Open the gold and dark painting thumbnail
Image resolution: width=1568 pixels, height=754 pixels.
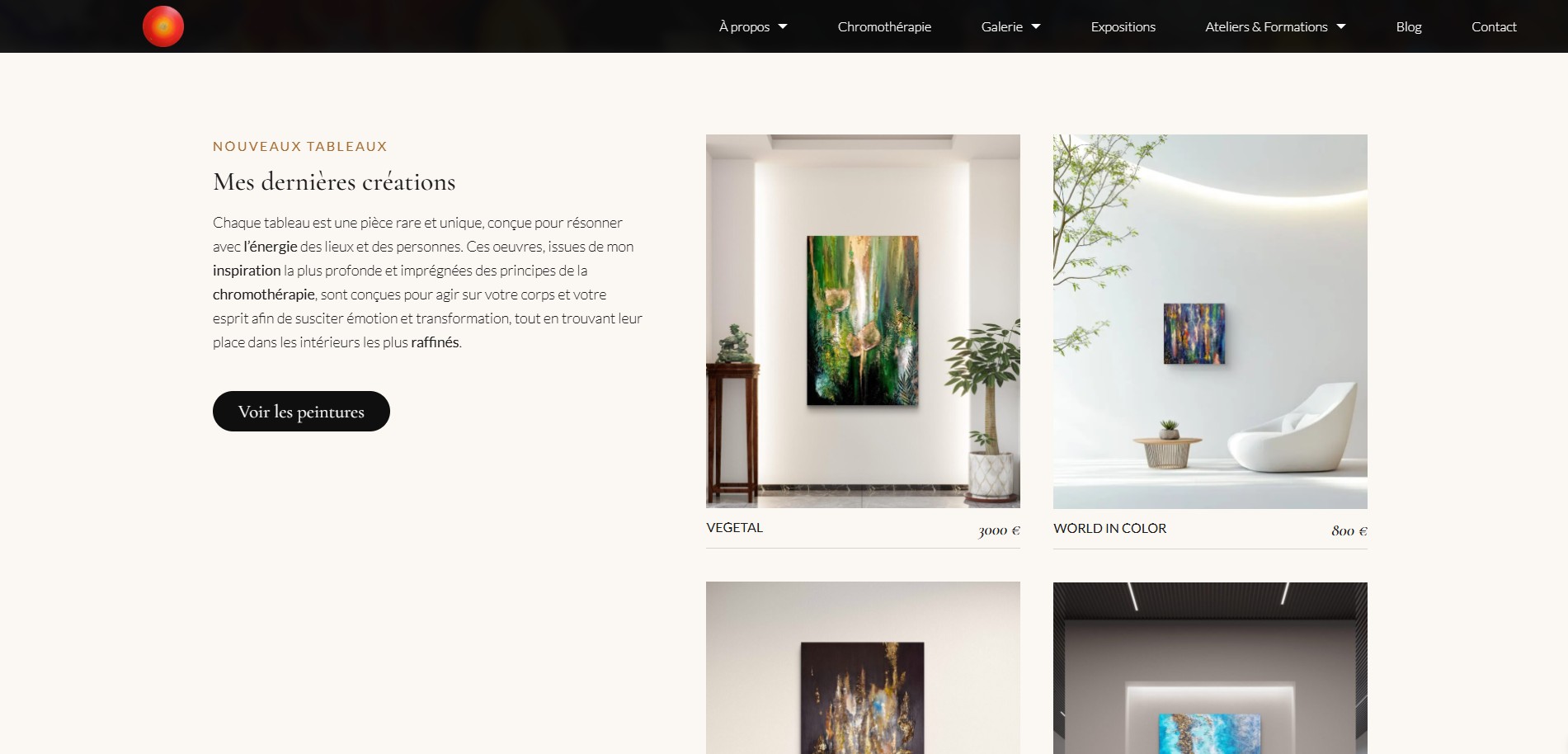click(x=863, y=667)
